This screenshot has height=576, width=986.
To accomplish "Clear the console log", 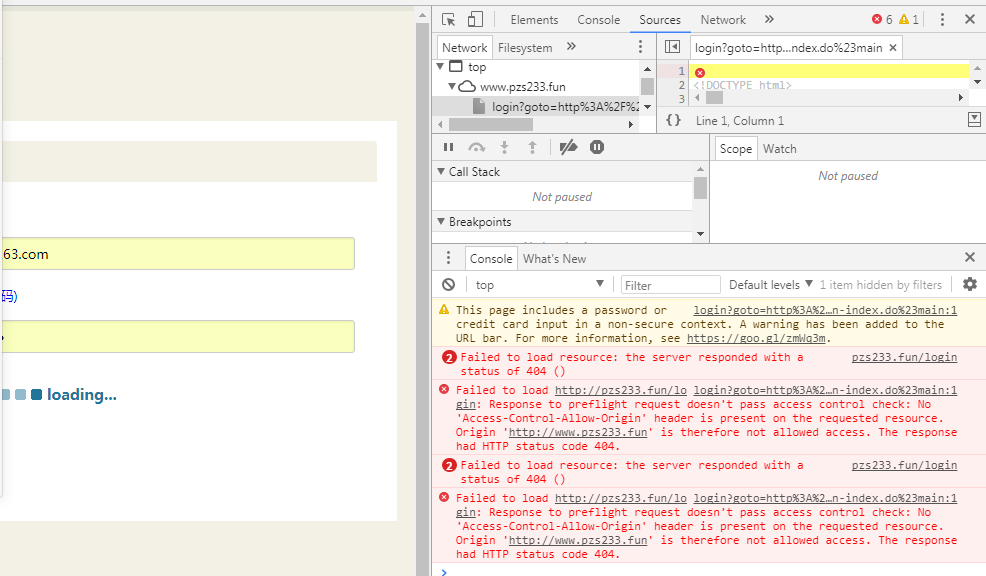I will point(449,285).
